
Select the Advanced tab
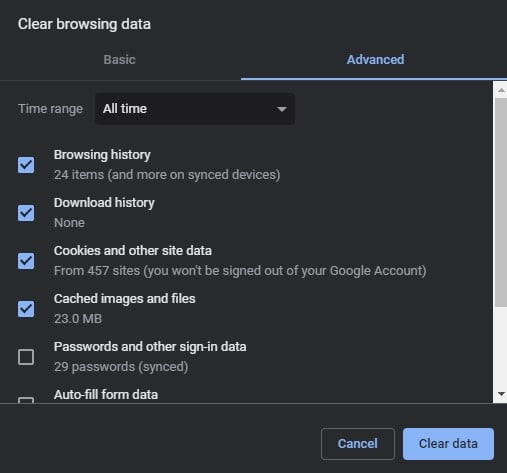tap(375, 60)
